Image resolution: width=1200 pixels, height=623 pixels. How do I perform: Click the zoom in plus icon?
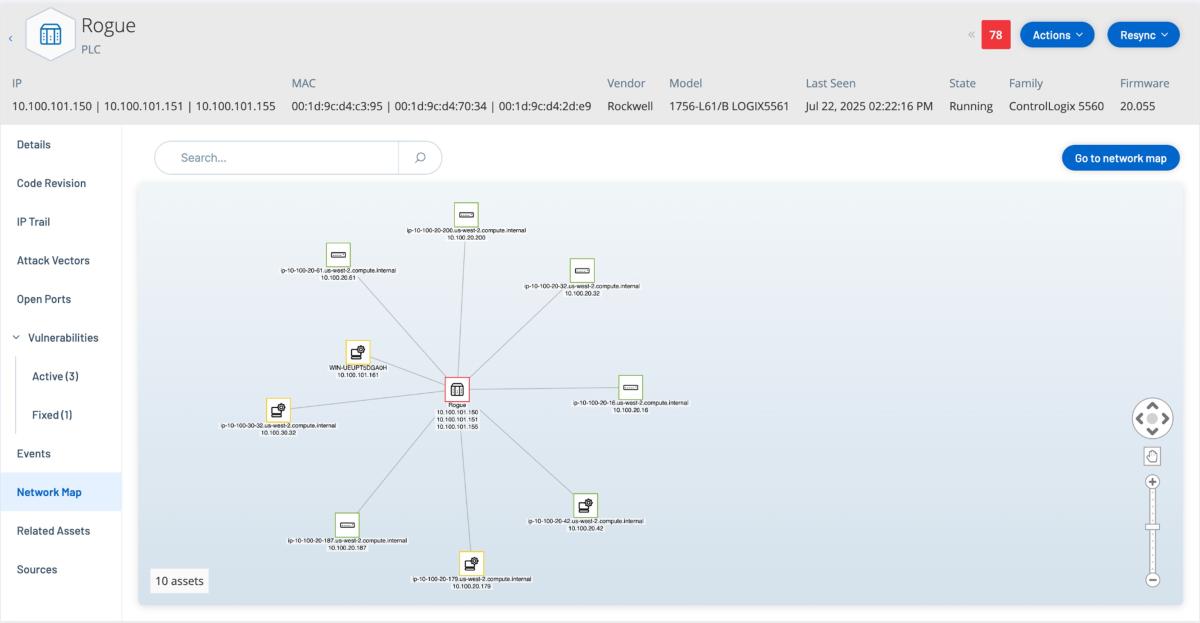coord(1152,482)
